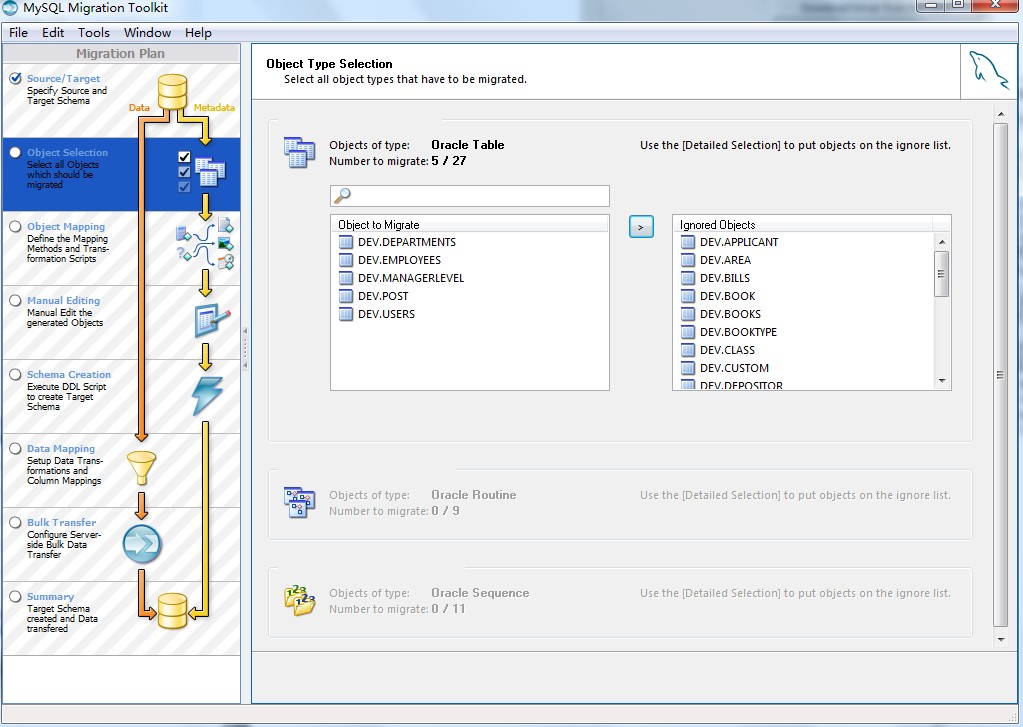Click the Data Mapping funnel icon
The image size is (1023, 727).
(x=142, y=467)
